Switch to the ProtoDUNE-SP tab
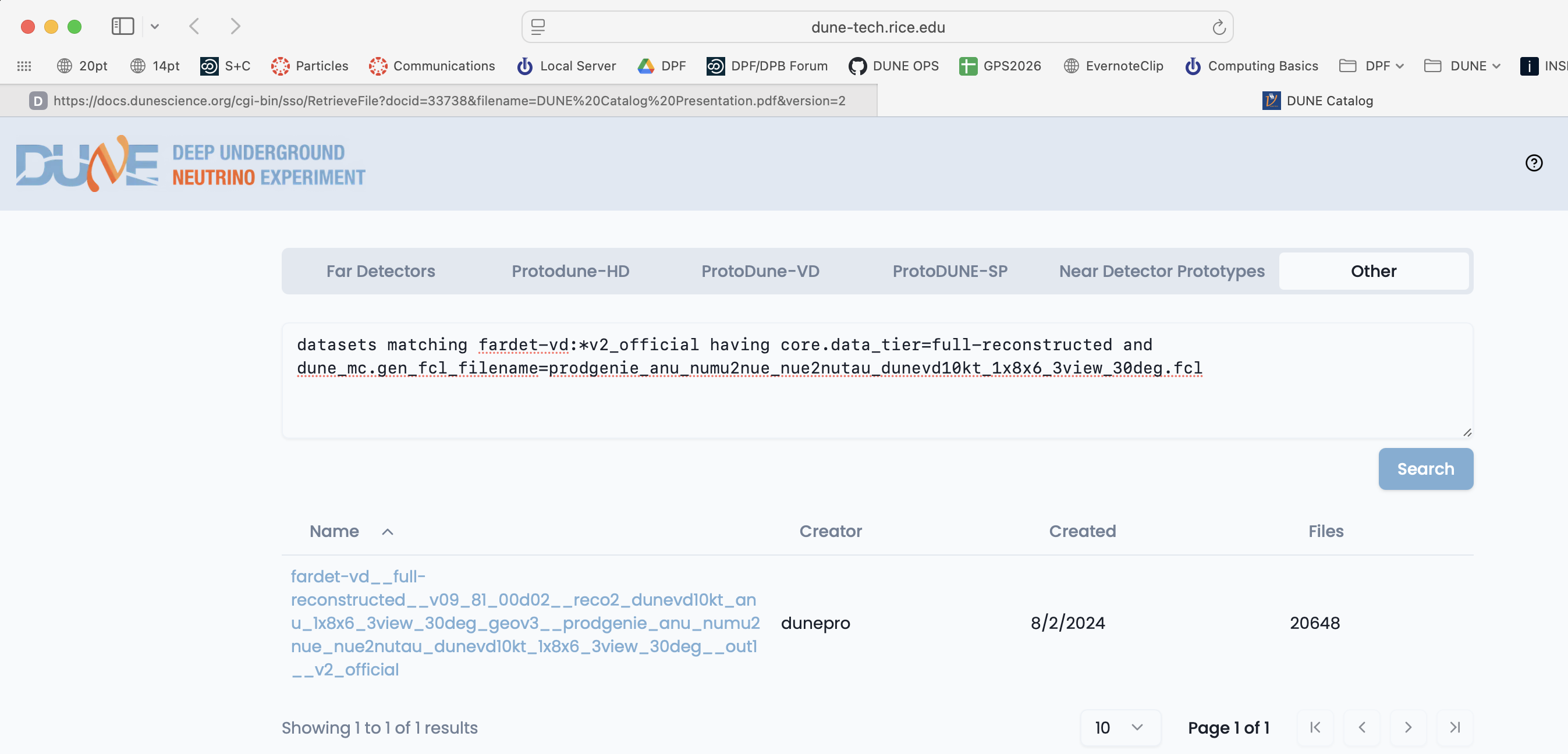Viewport: 1568px width, 754px height. [x=950, y=271]
